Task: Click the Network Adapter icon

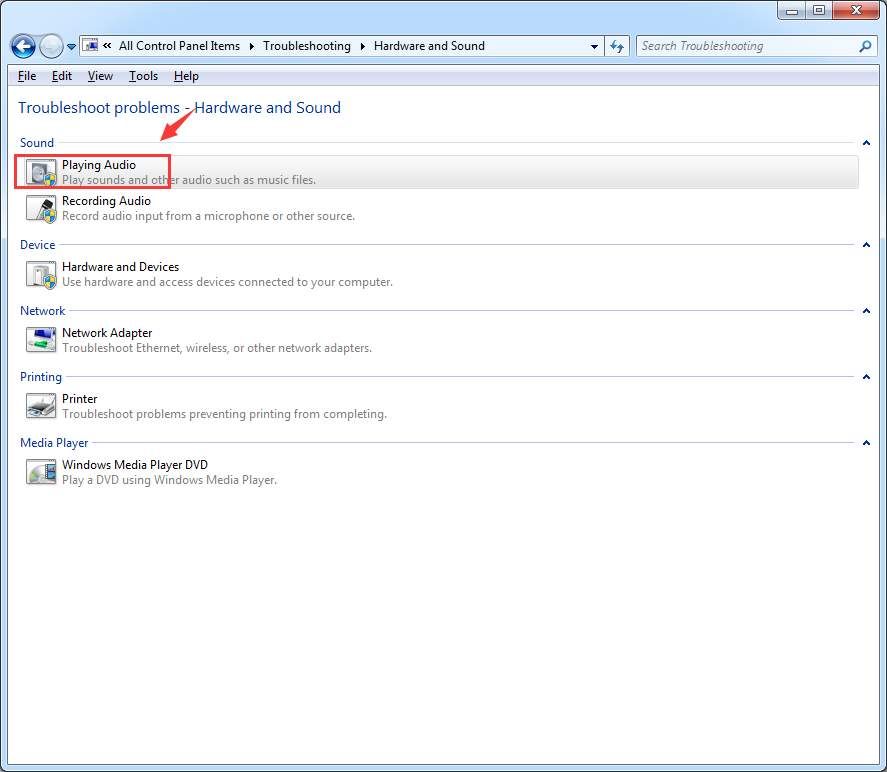Action: 41,340
